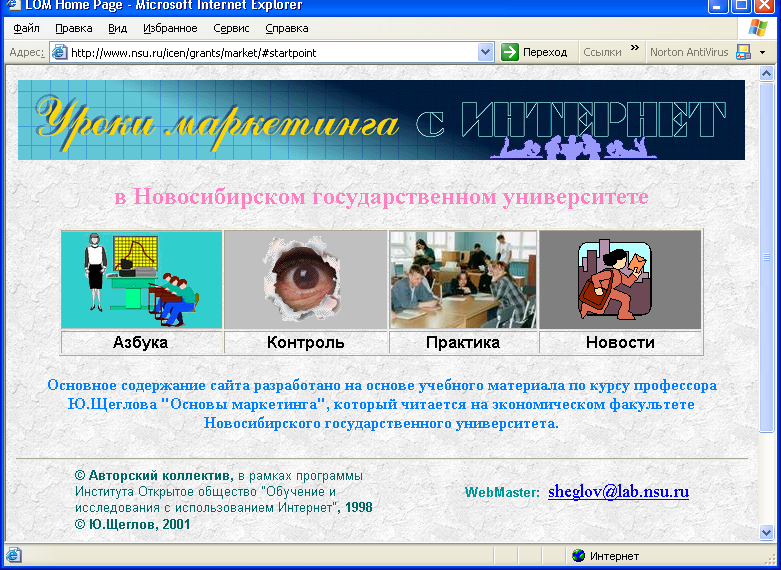
Task: Click the Интернет zone status text
Action: [615, 556]
